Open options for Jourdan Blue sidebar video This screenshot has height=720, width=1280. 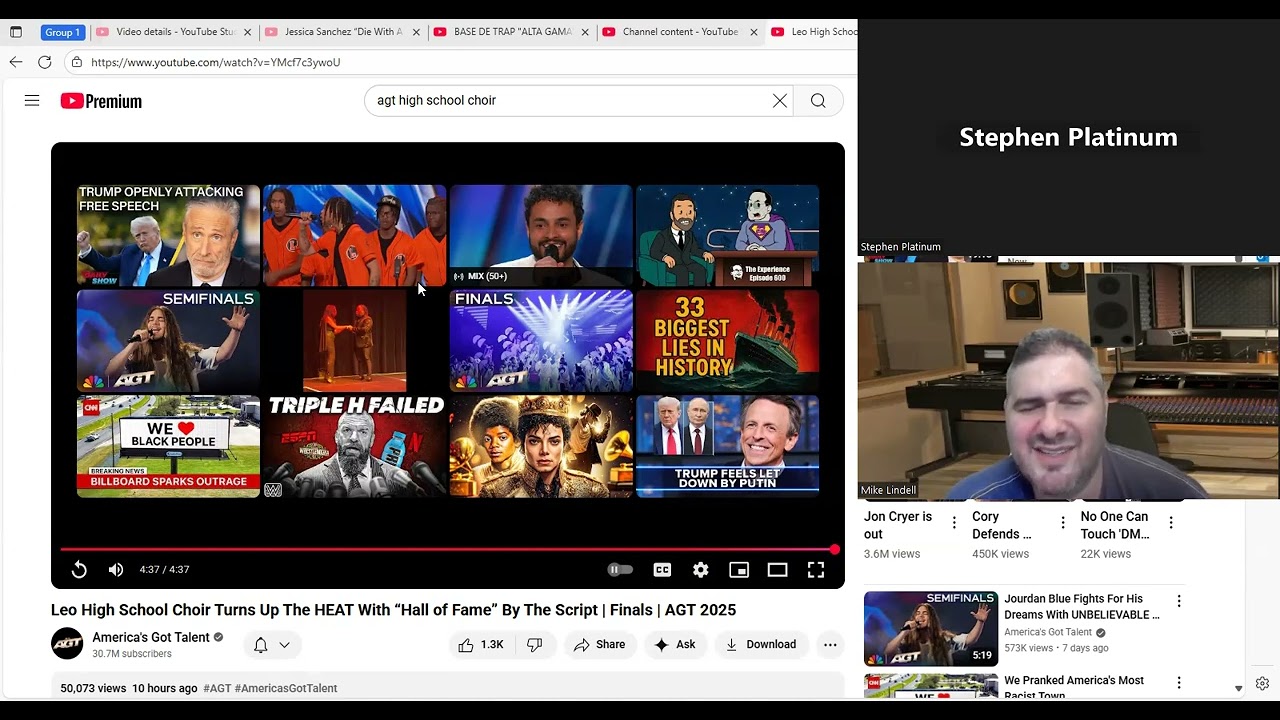[1179, 601]
